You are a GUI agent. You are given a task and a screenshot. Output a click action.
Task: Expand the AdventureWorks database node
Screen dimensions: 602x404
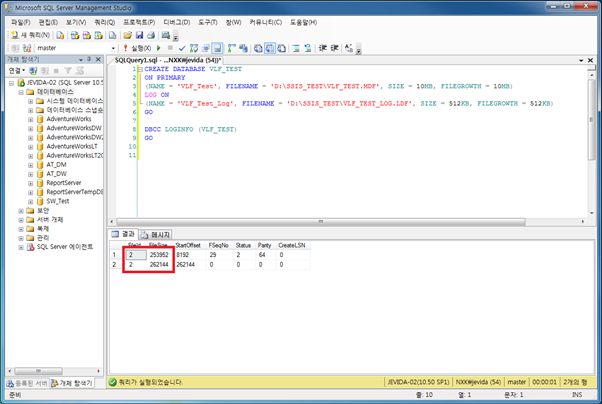[x=30, y=119]
